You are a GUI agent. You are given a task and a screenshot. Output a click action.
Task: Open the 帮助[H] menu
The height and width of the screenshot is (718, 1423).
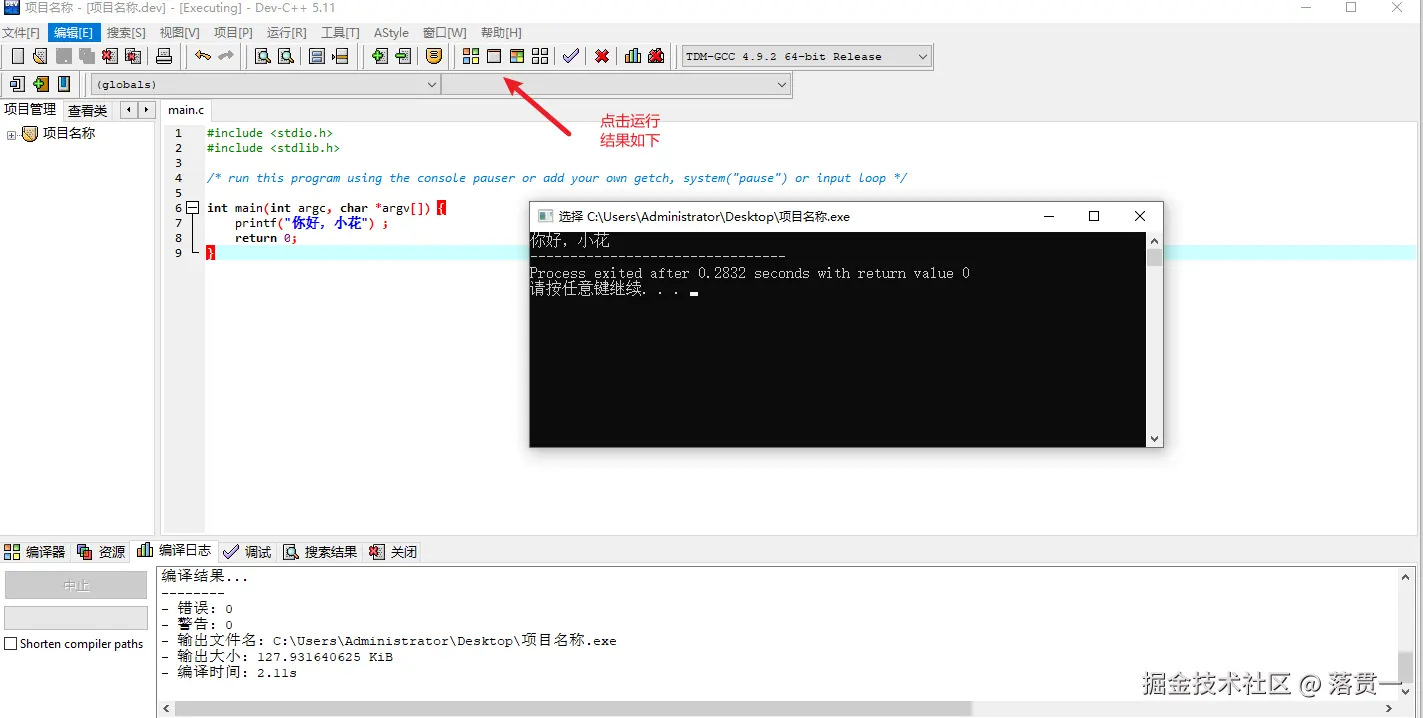click(501, 33)
